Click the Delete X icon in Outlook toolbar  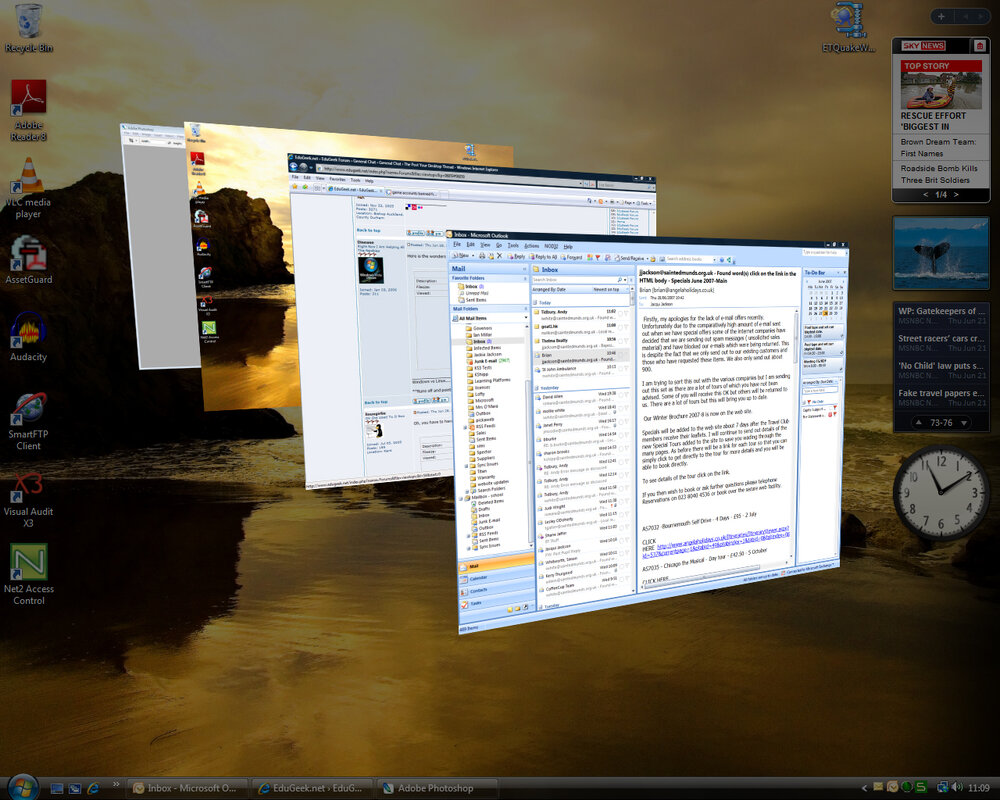(x=500, y=255)
